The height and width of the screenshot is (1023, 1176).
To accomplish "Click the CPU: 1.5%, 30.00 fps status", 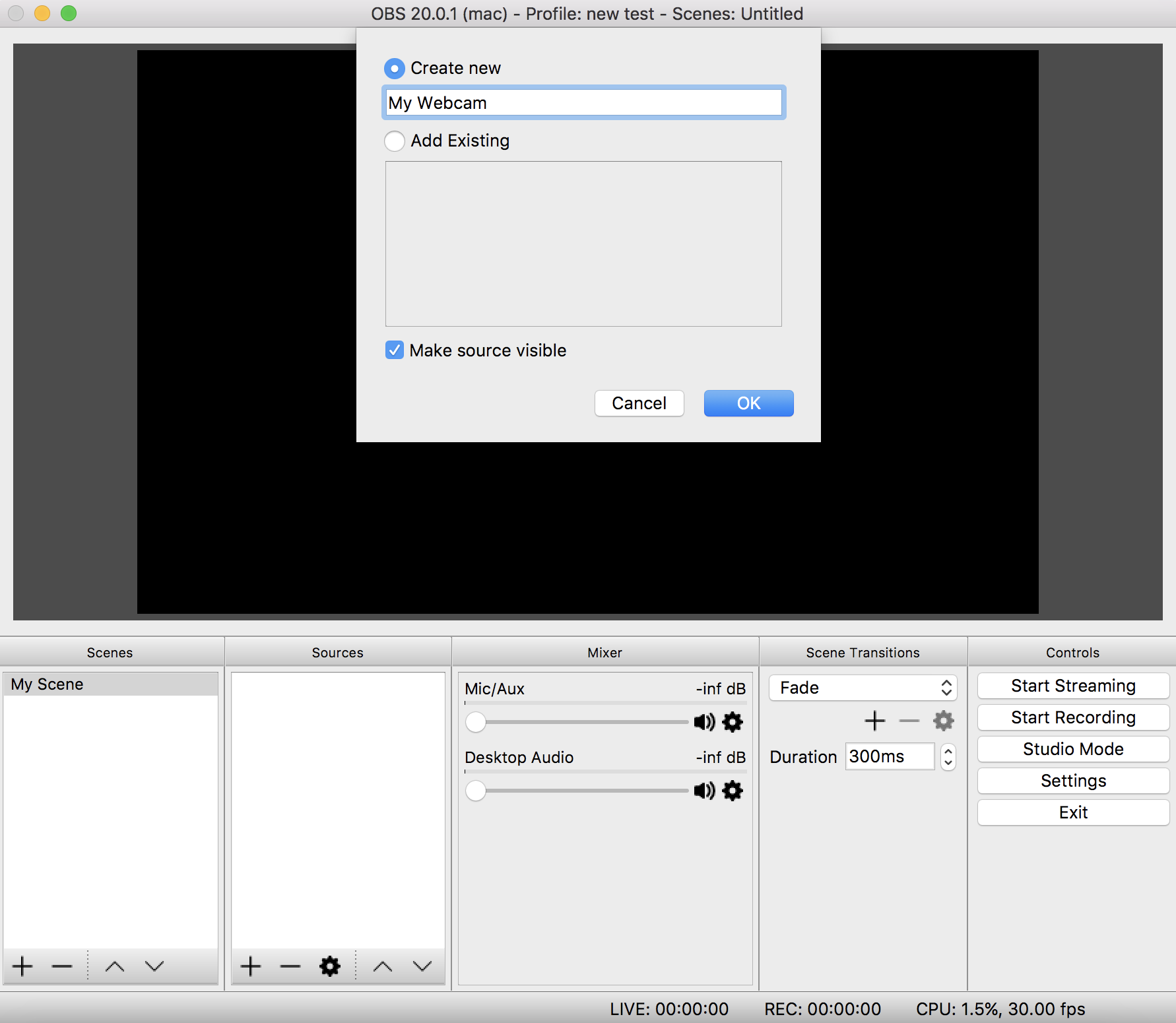I will click(x=1000, y=1009).
